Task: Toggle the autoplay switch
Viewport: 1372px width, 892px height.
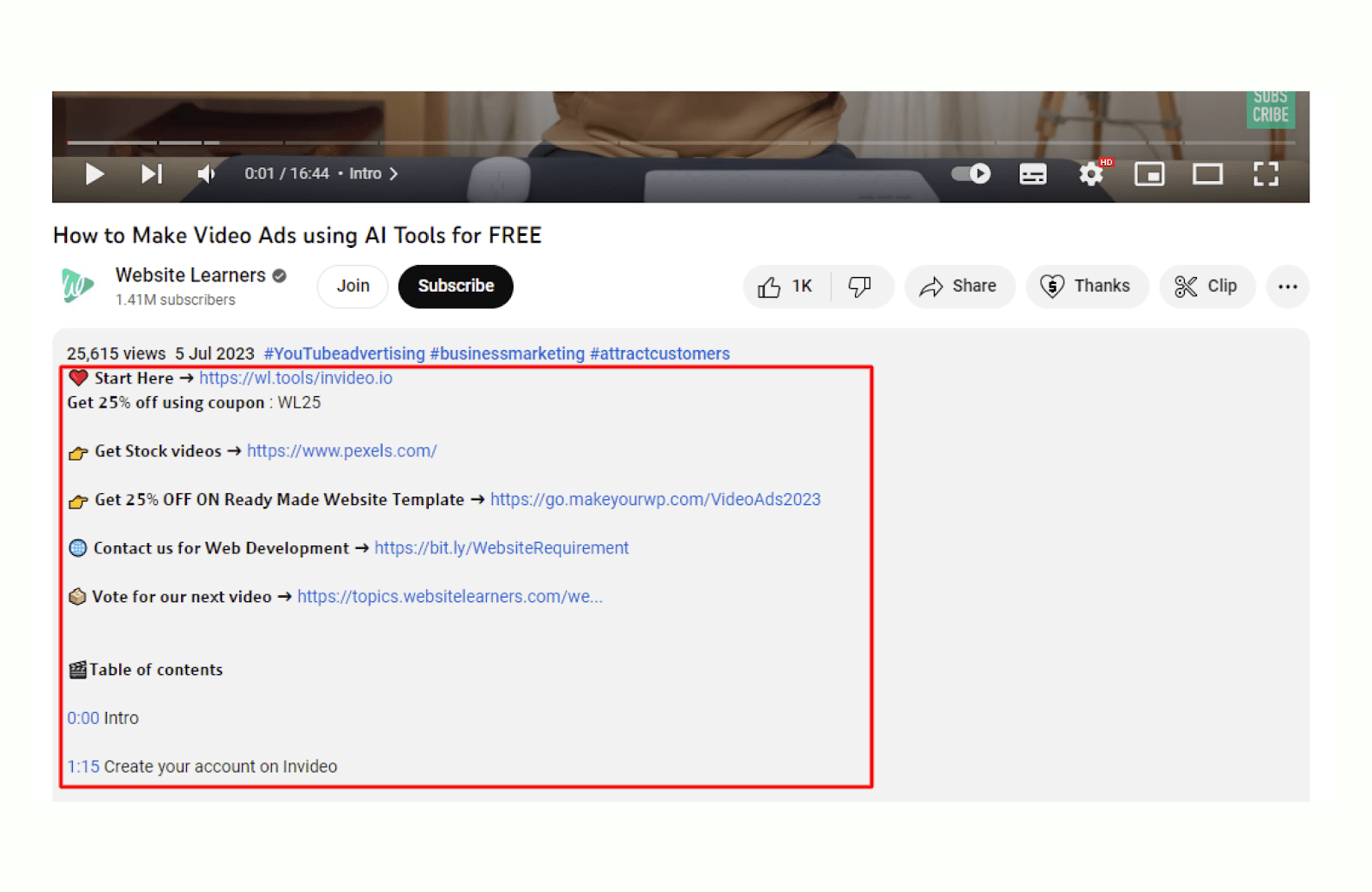Action: [971, 174]
